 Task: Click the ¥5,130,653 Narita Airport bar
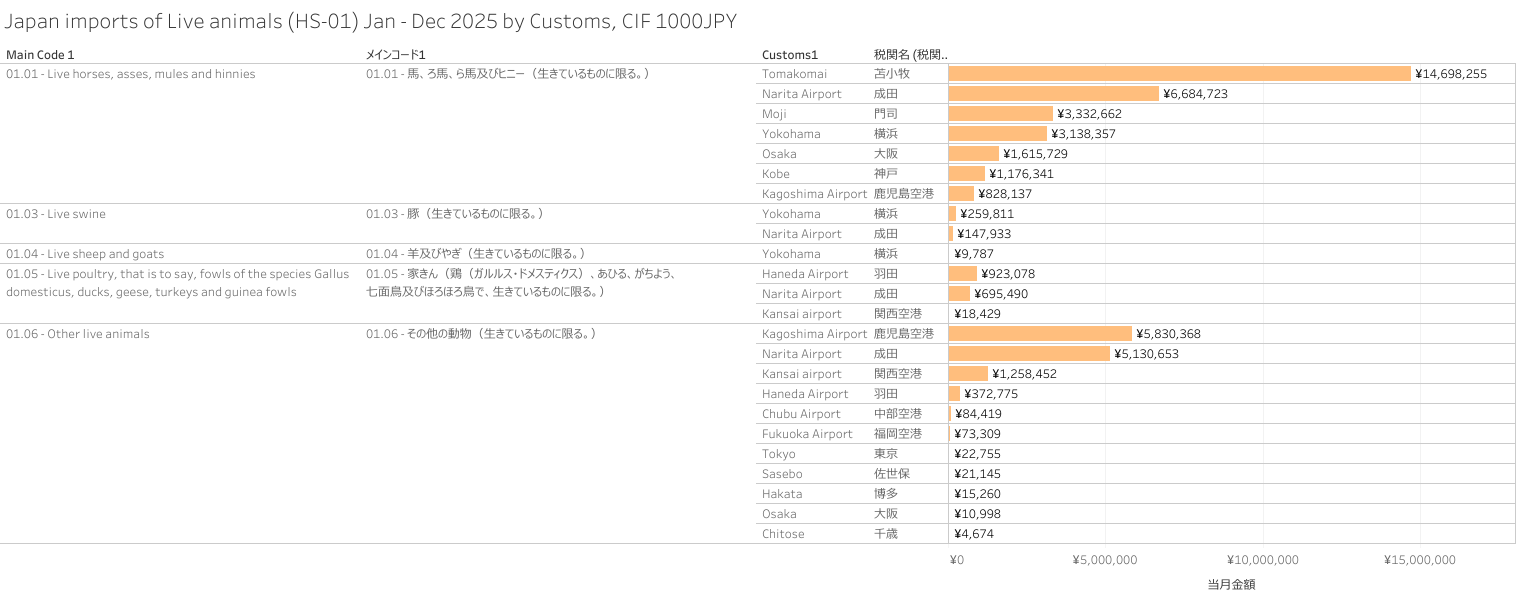click(1029, 354)
